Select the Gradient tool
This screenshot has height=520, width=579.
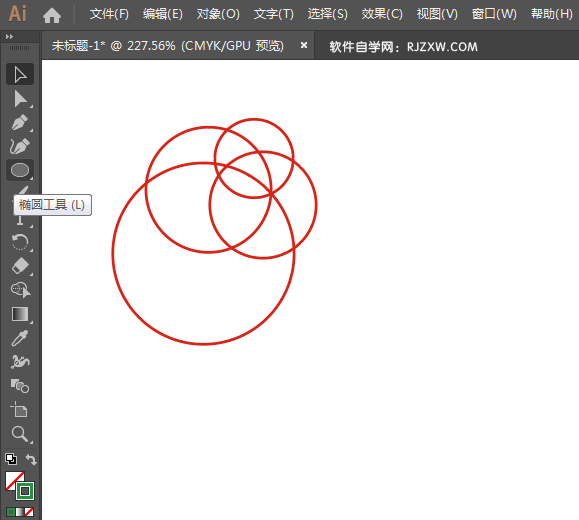pyautogui.click(x=20, y=314)
